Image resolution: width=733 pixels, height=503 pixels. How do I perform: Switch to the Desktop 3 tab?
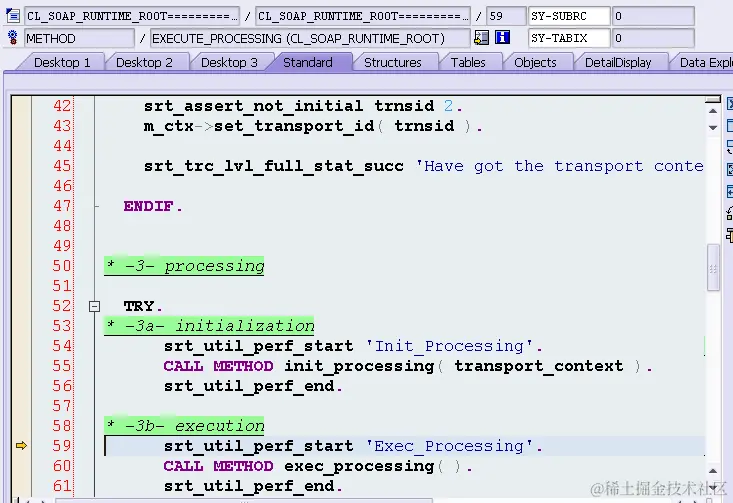coord(229,63)
